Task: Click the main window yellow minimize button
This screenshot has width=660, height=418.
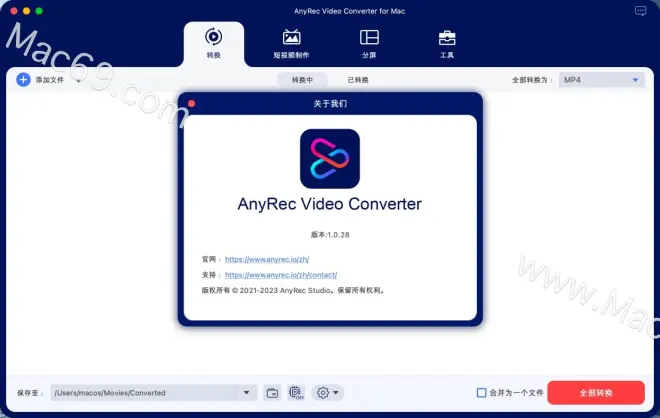Action: coord(26,11)
